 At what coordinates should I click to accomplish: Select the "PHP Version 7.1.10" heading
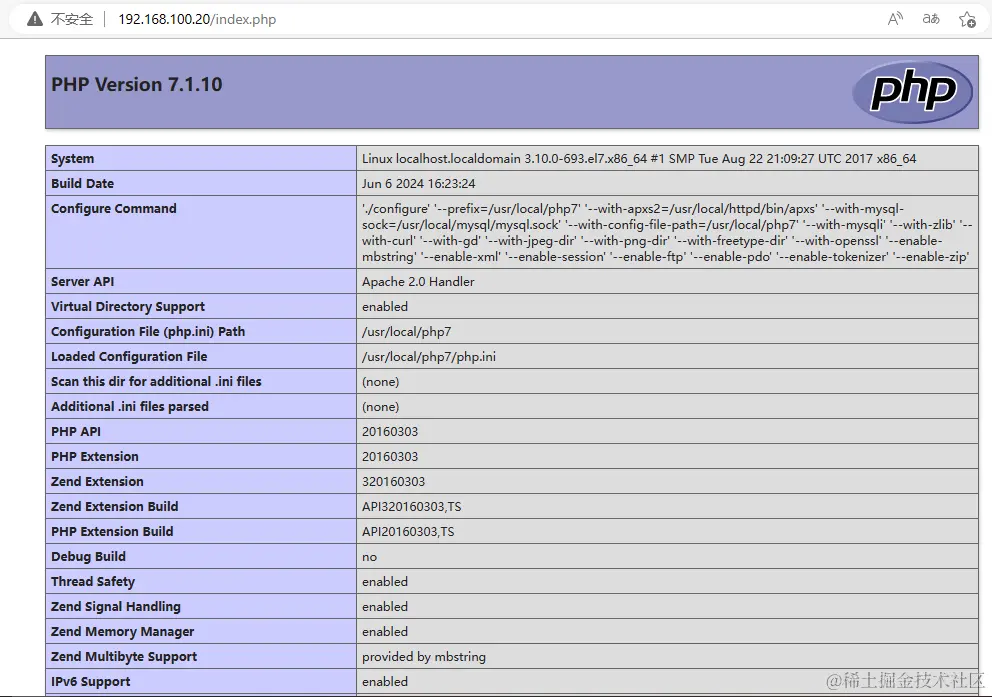(137, 84)
